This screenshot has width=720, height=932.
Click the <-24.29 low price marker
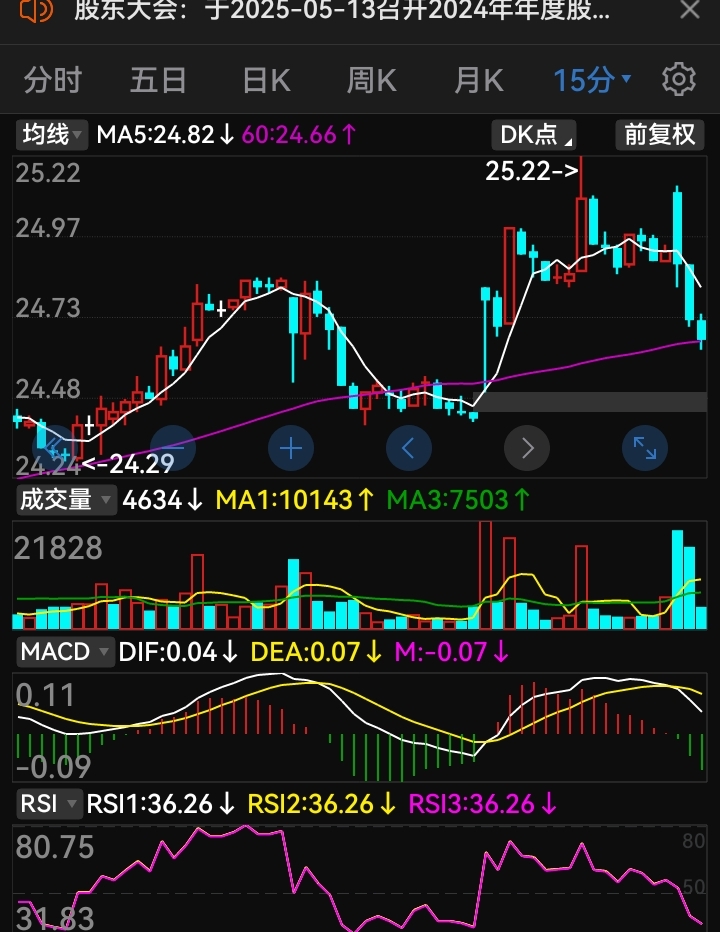pyautogui.click(x=128, y=464)
